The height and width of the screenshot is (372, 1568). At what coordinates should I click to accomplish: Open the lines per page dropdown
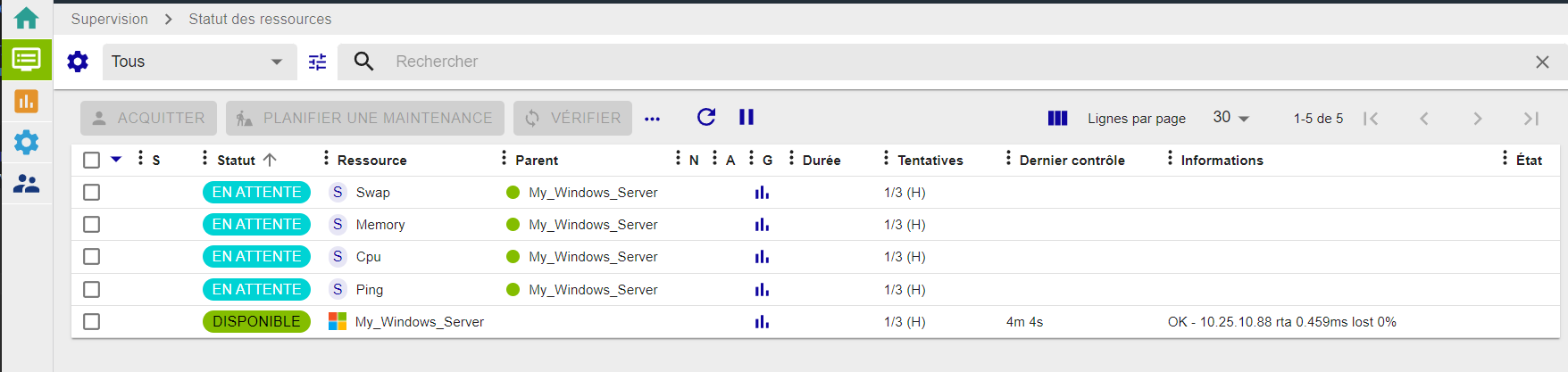(x=1230, y=118)
